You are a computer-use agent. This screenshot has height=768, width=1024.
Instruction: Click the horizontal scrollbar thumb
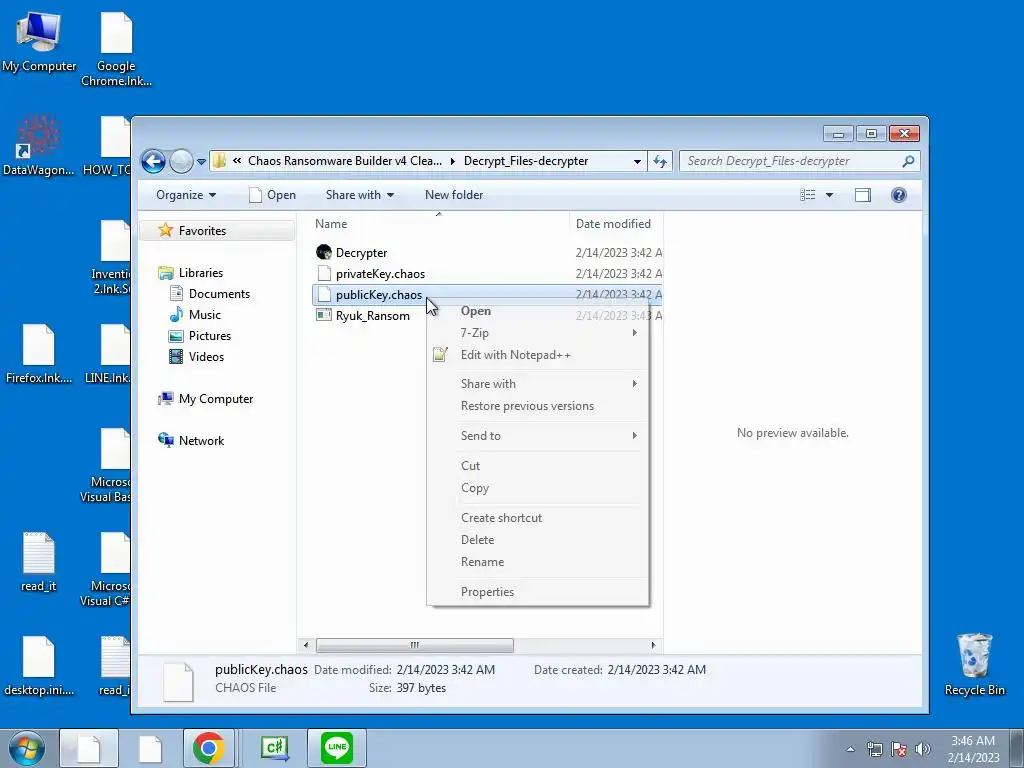[415, 645]
